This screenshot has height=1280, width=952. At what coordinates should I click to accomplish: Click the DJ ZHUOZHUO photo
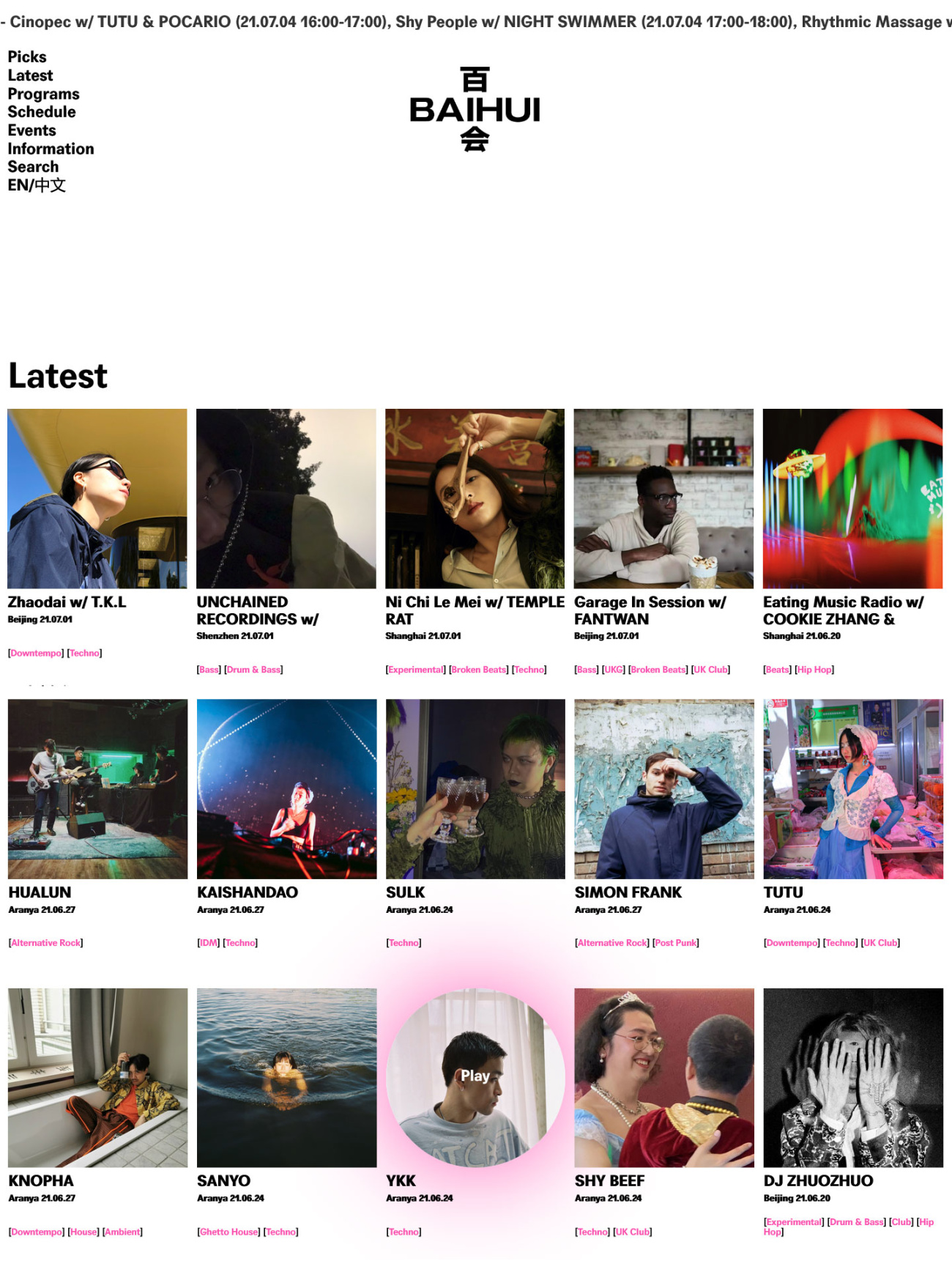pyautogui.click(x=853, y=1078)
